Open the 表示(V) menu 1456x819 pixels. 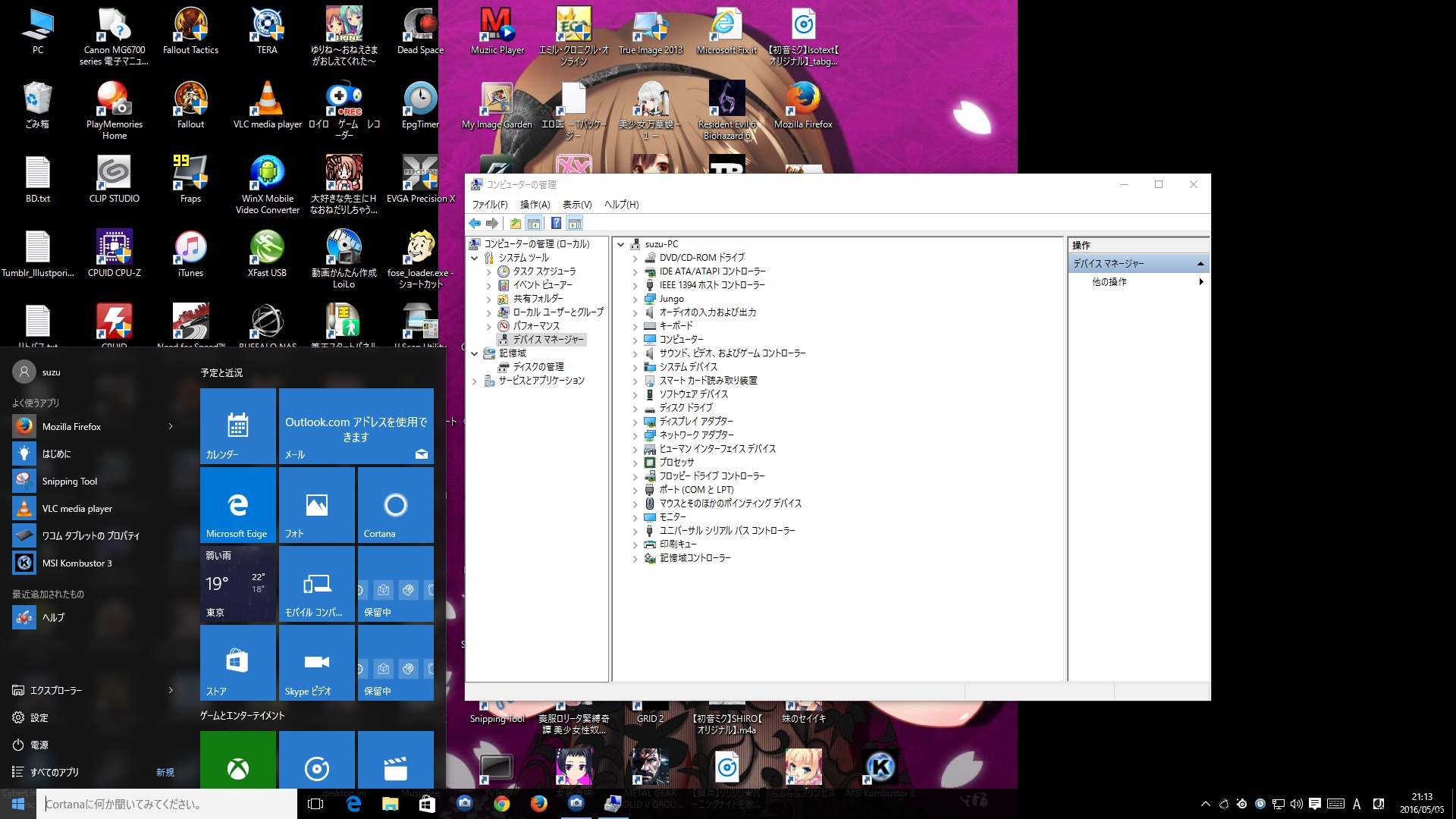(577, 205)
